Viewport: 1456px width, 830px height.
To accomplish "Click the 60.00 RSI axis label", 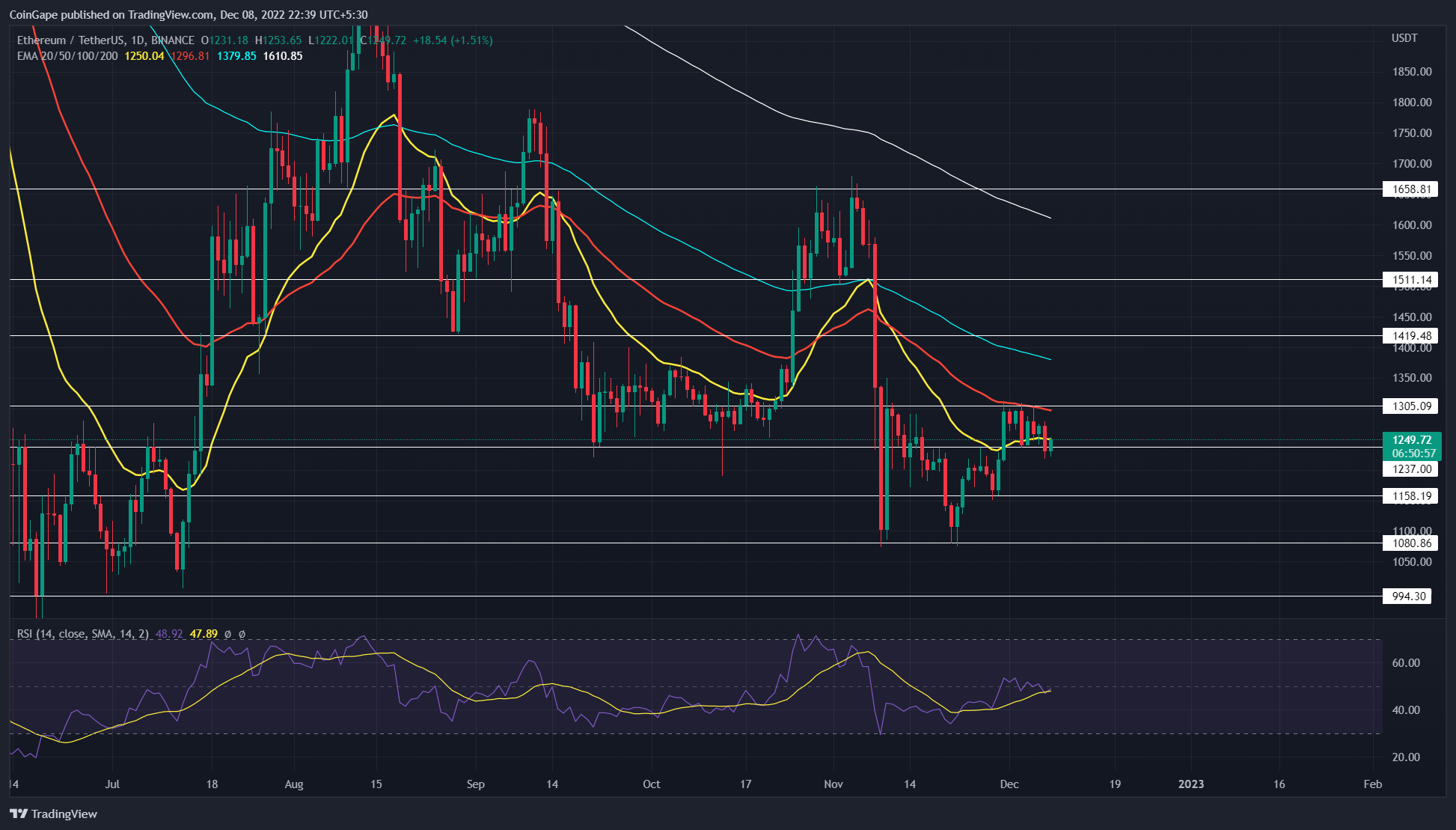I will click(x=1405, y=663).
